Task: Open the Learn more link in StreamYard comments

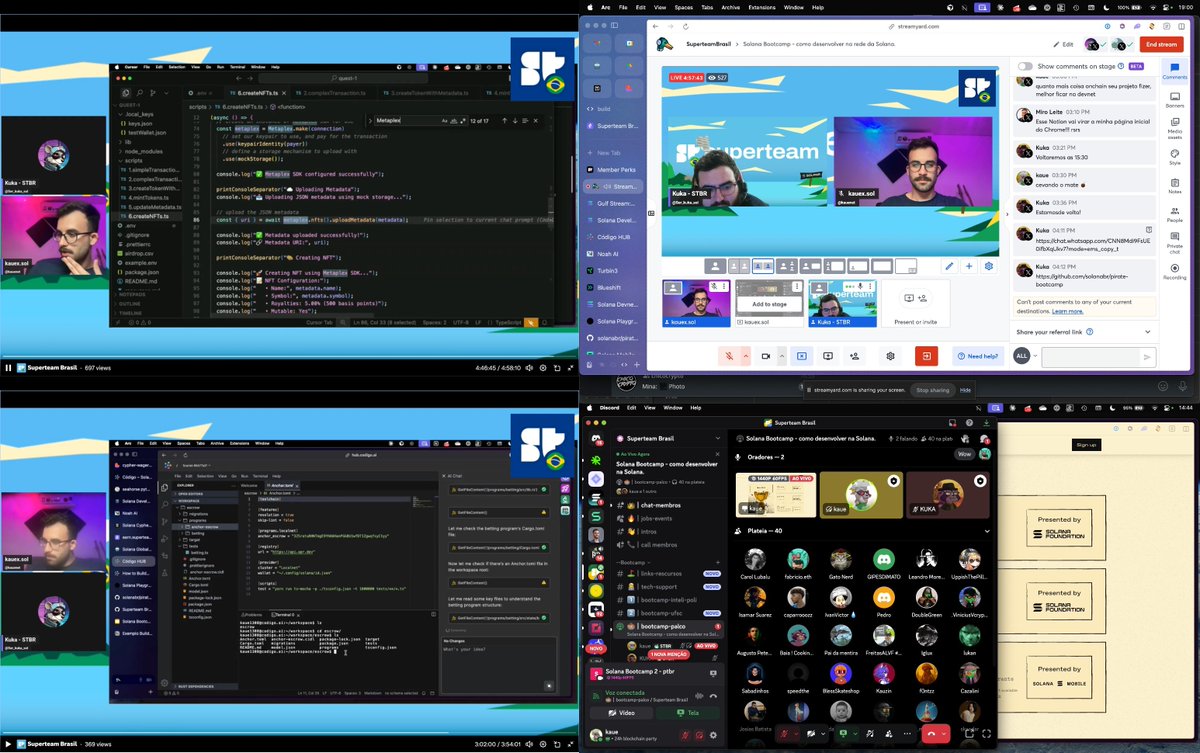Action: pos(1068,311)
